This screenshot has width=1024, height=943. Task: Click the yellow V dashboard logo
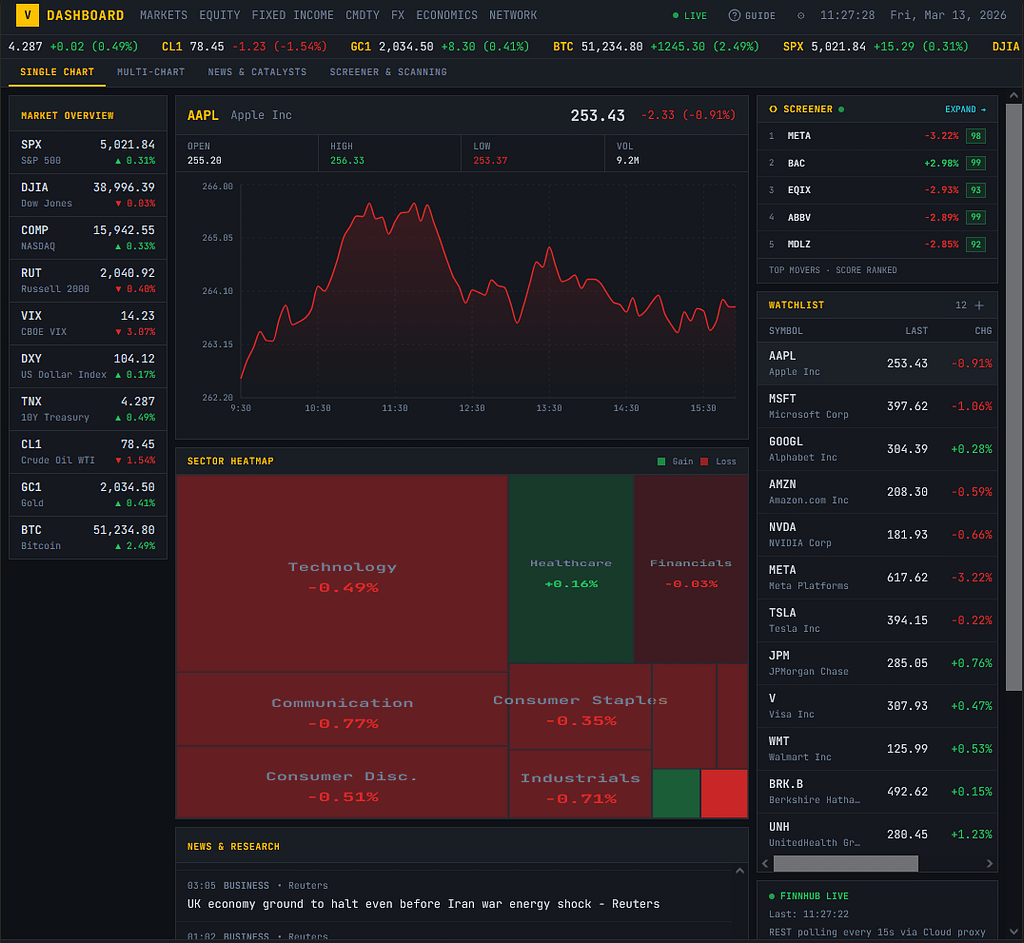click(x=28, y=15)
